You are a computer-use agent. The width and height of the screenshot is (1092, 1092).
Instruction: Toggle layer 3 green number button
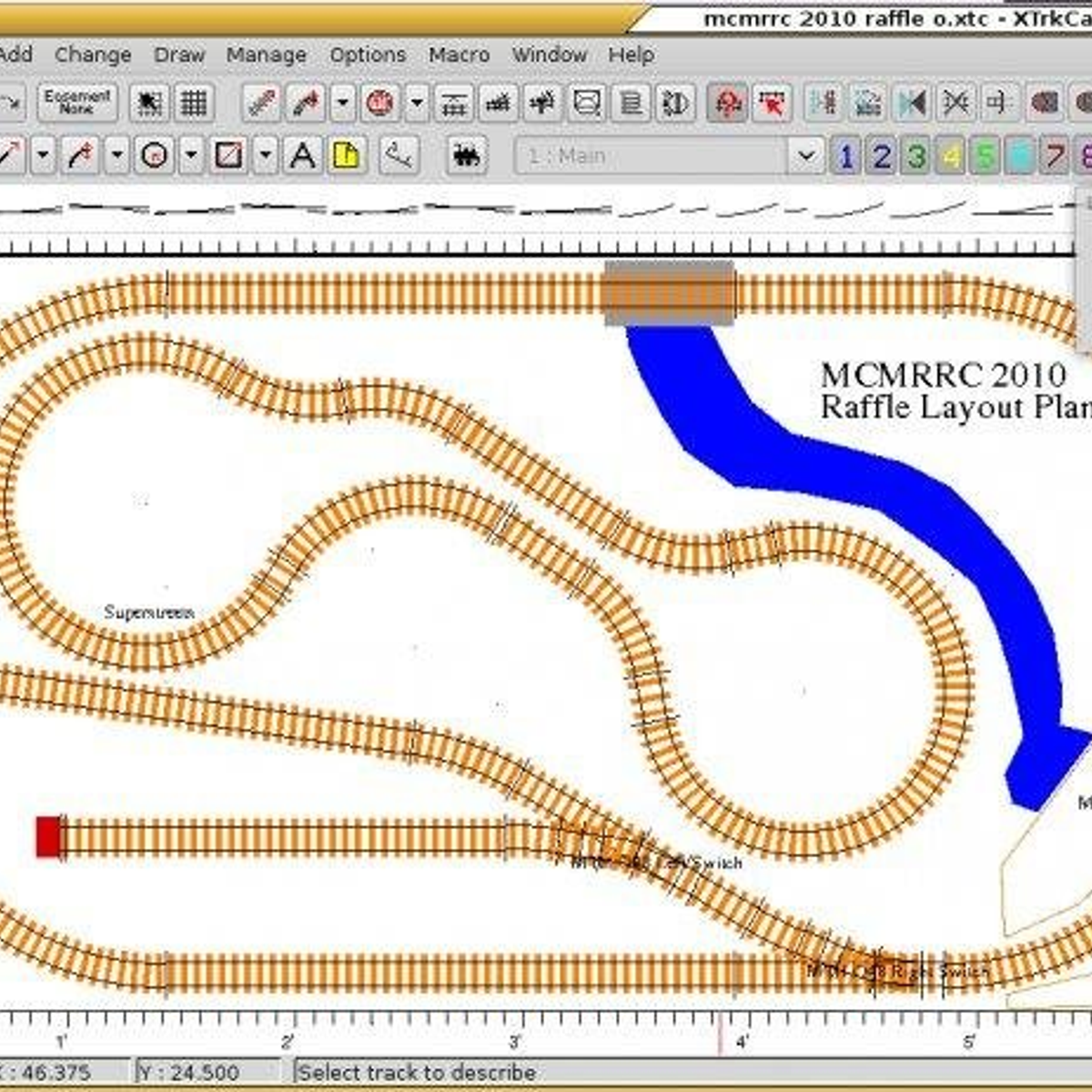coord(916,157)
